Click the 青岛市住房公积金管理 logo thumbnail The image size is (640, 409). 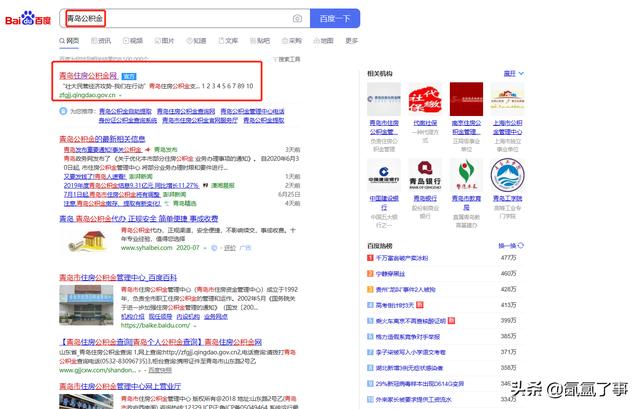pos(384,99)
